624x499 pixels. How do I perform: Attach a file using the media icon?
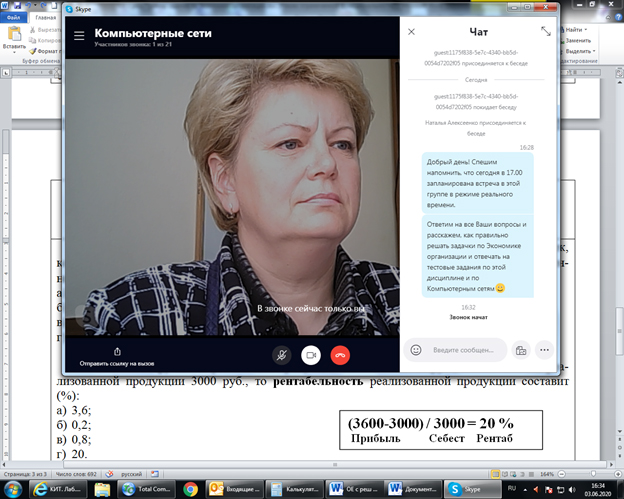[520, 350]
